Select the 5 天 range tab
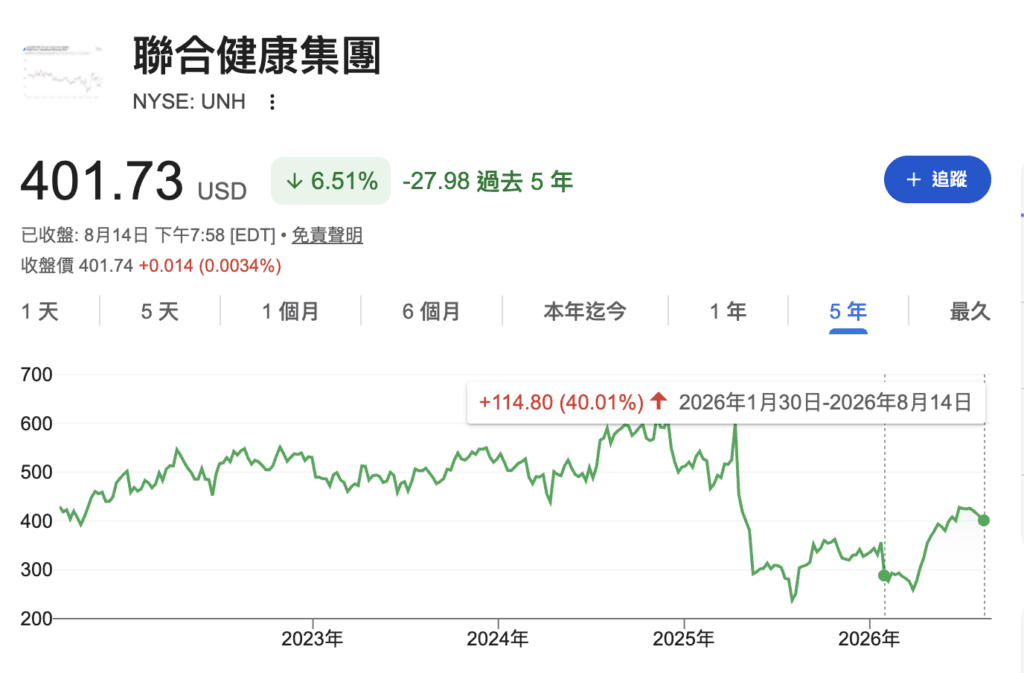Screen dimensions: 1024x673 pos(160,311)
